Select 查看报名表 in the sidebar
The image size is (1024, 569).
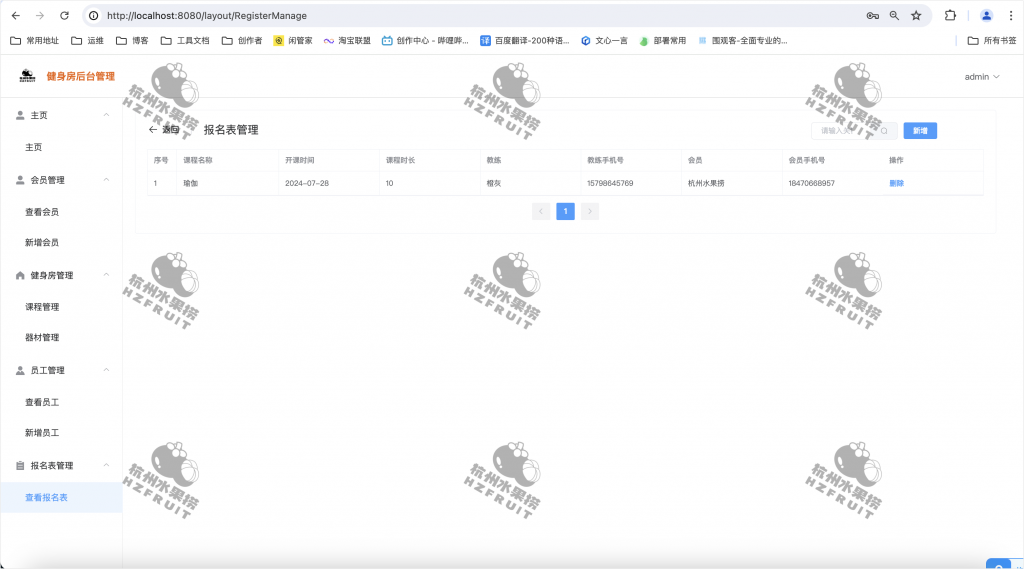(61, 497)
